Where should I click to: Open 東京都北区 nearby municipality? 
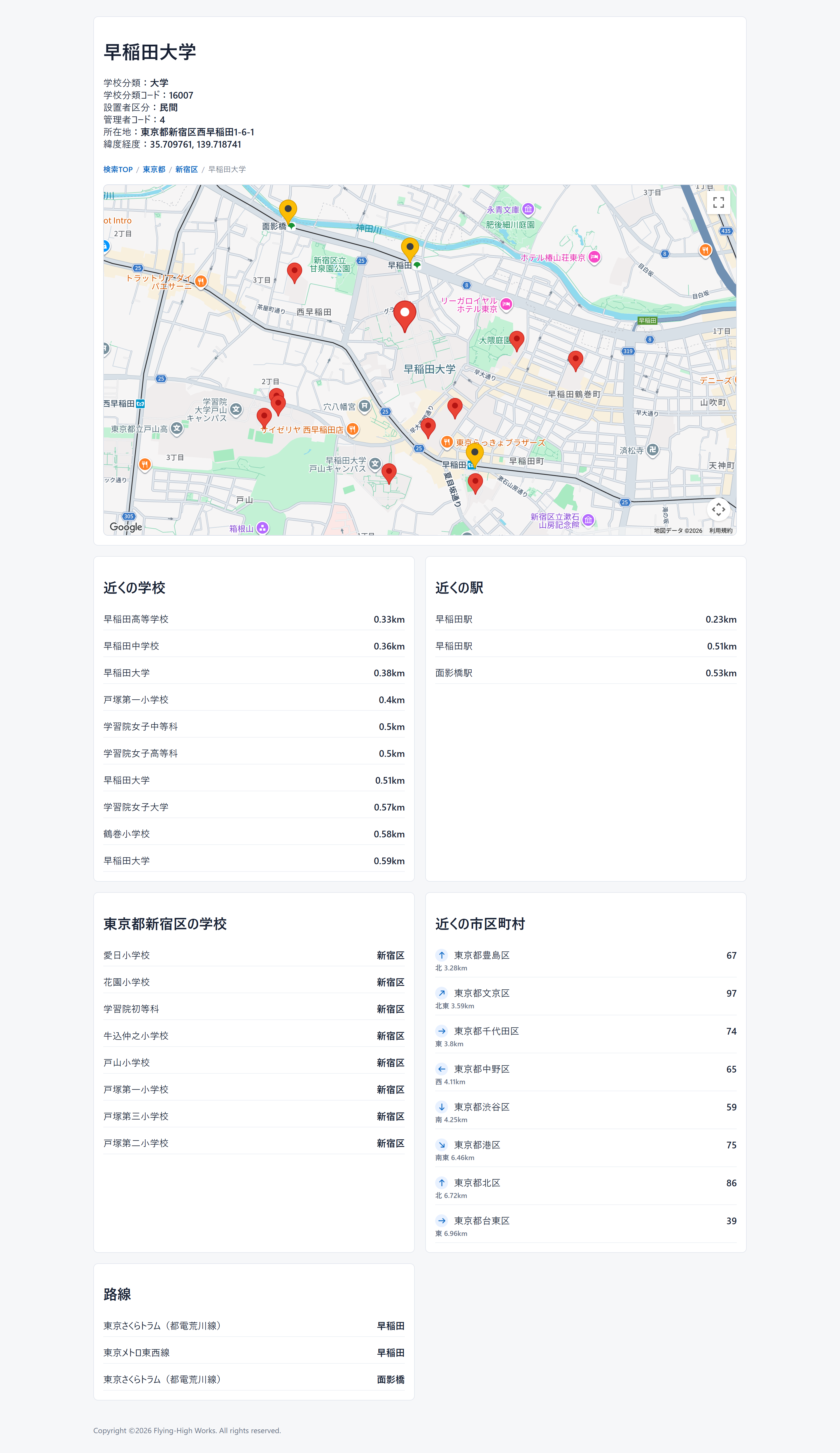[586, 1188]
